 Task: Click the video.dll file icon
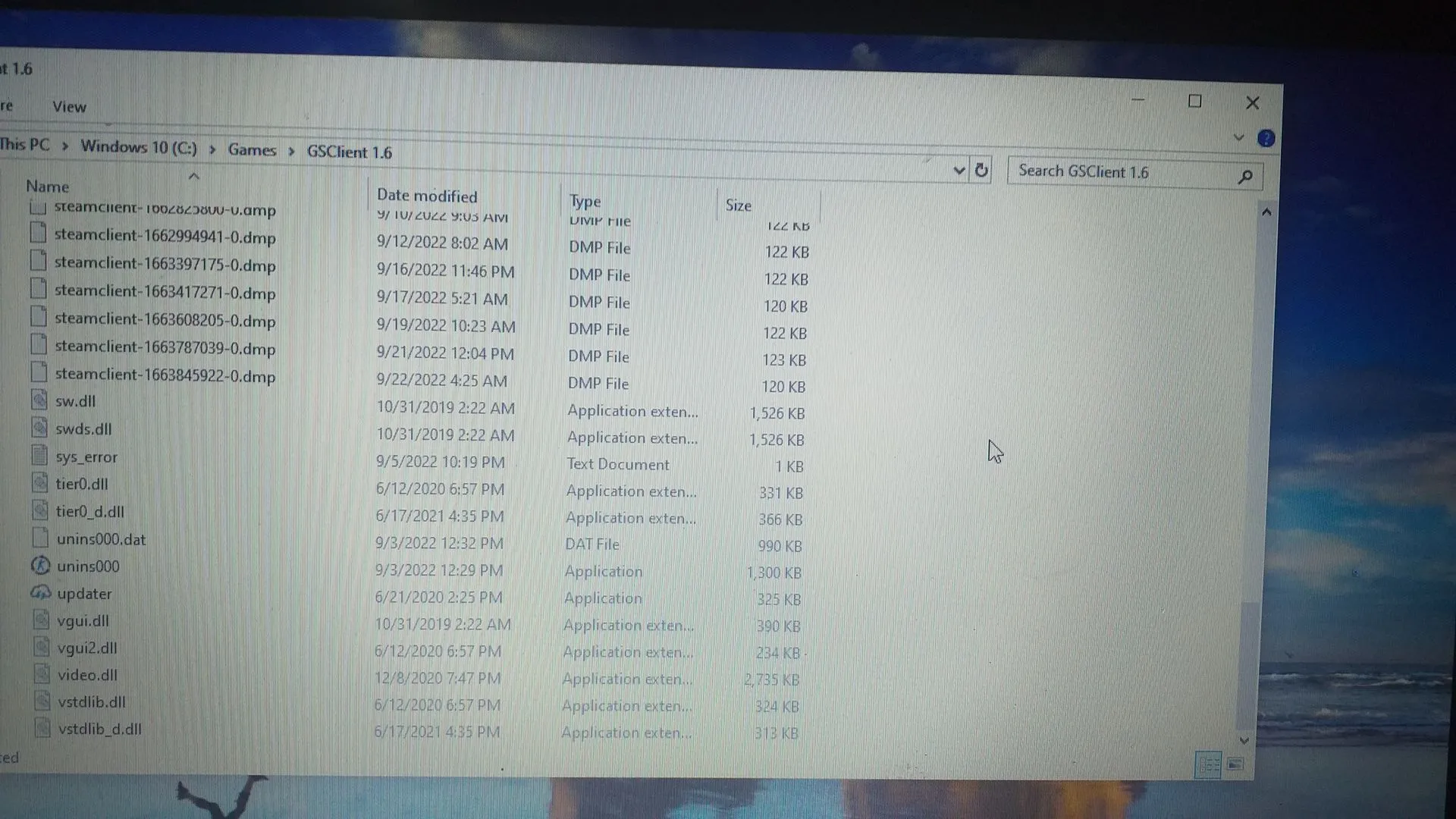(x=42, y=674)
